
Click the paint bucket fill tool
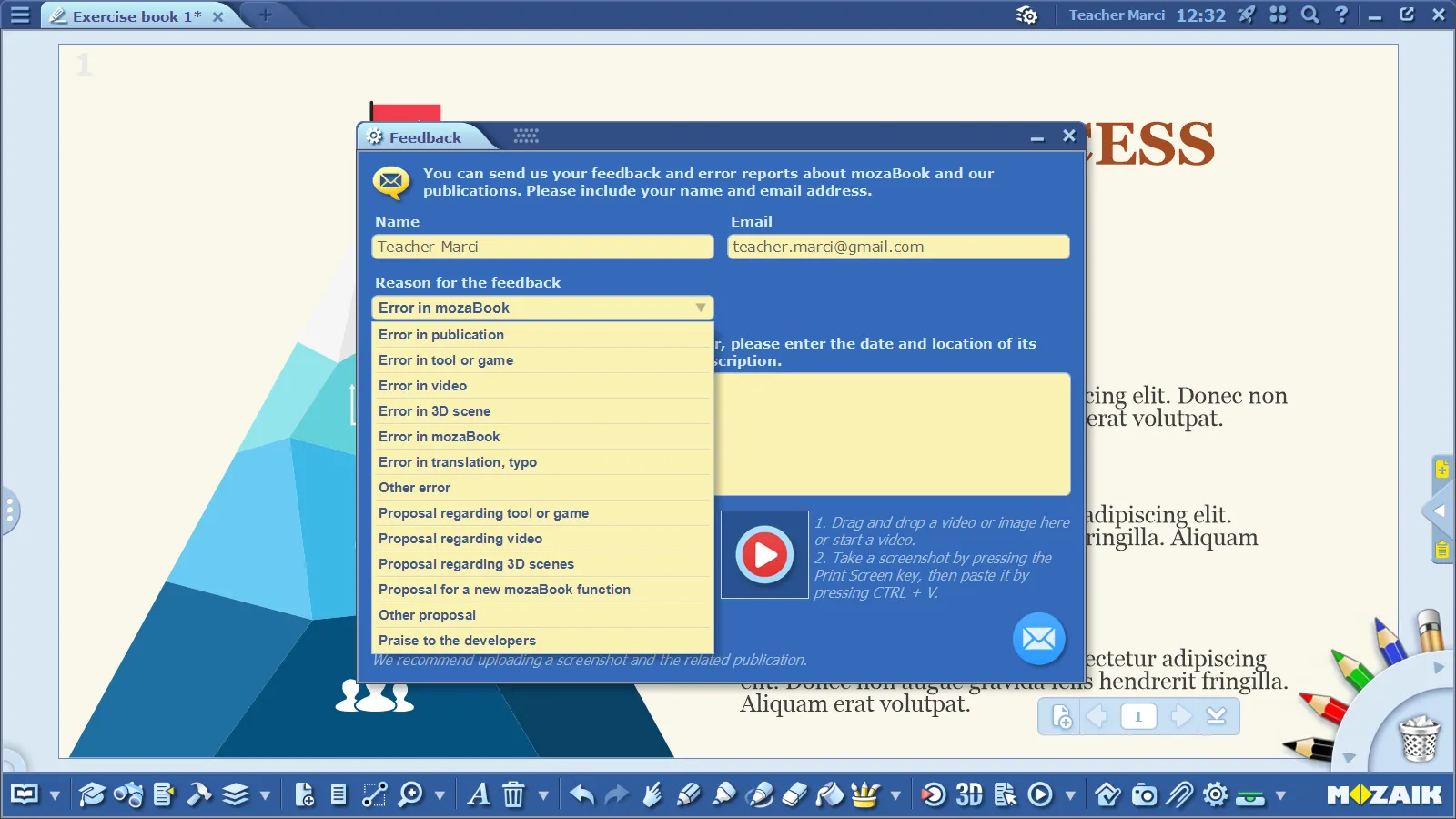tap(829, 794)
